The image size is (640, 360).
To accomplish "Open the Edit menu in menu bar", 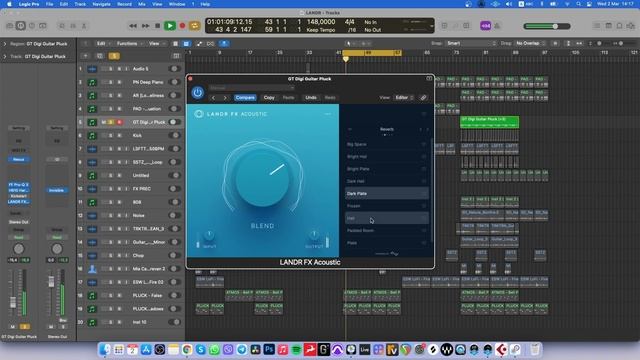I will click(x=64, y=4).
